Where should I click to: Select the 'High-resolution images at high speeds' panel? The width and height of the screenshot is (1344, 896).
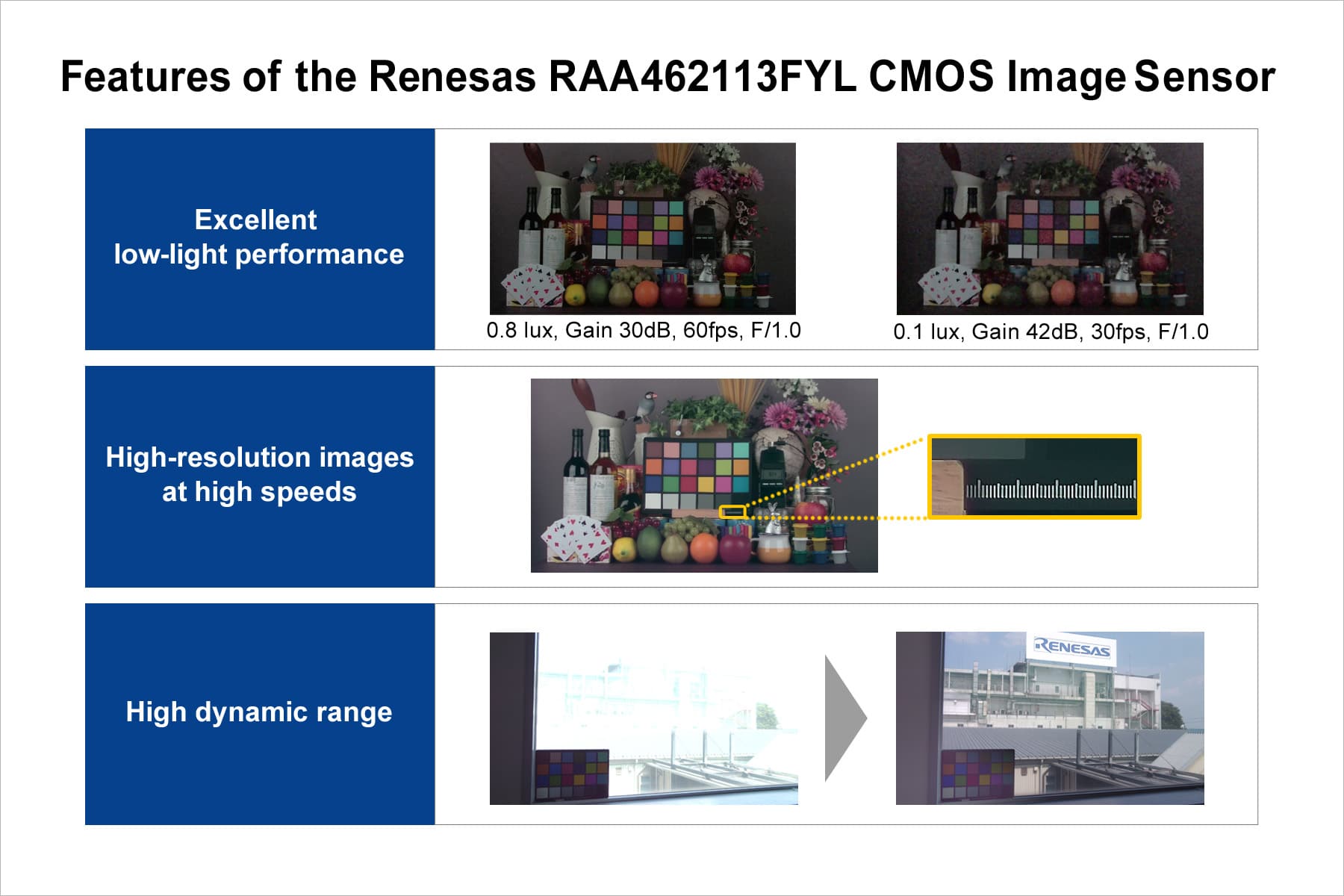coord(260,476)
